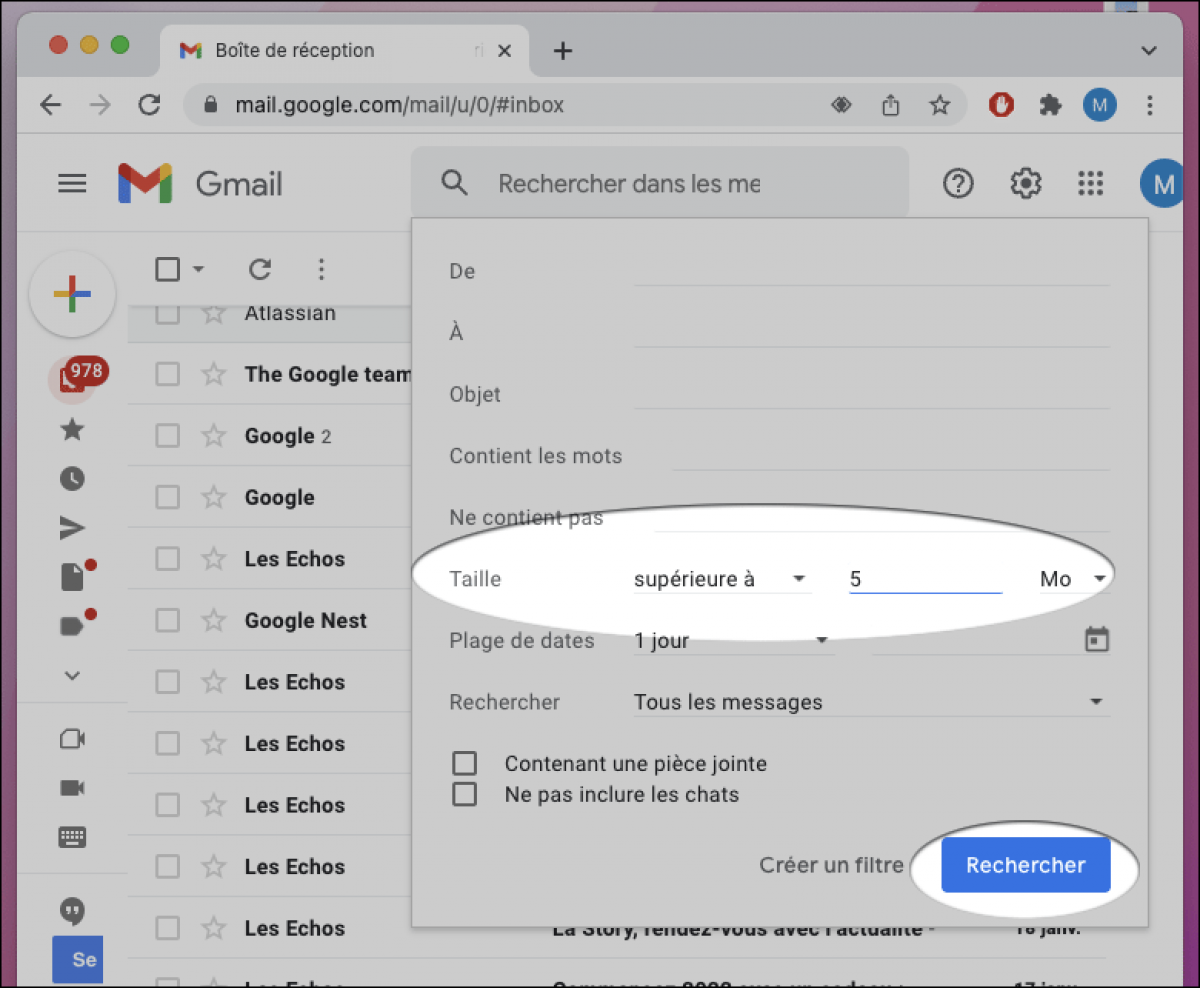Open Hangouts chat from the sidebar

(x=71, y=911)
